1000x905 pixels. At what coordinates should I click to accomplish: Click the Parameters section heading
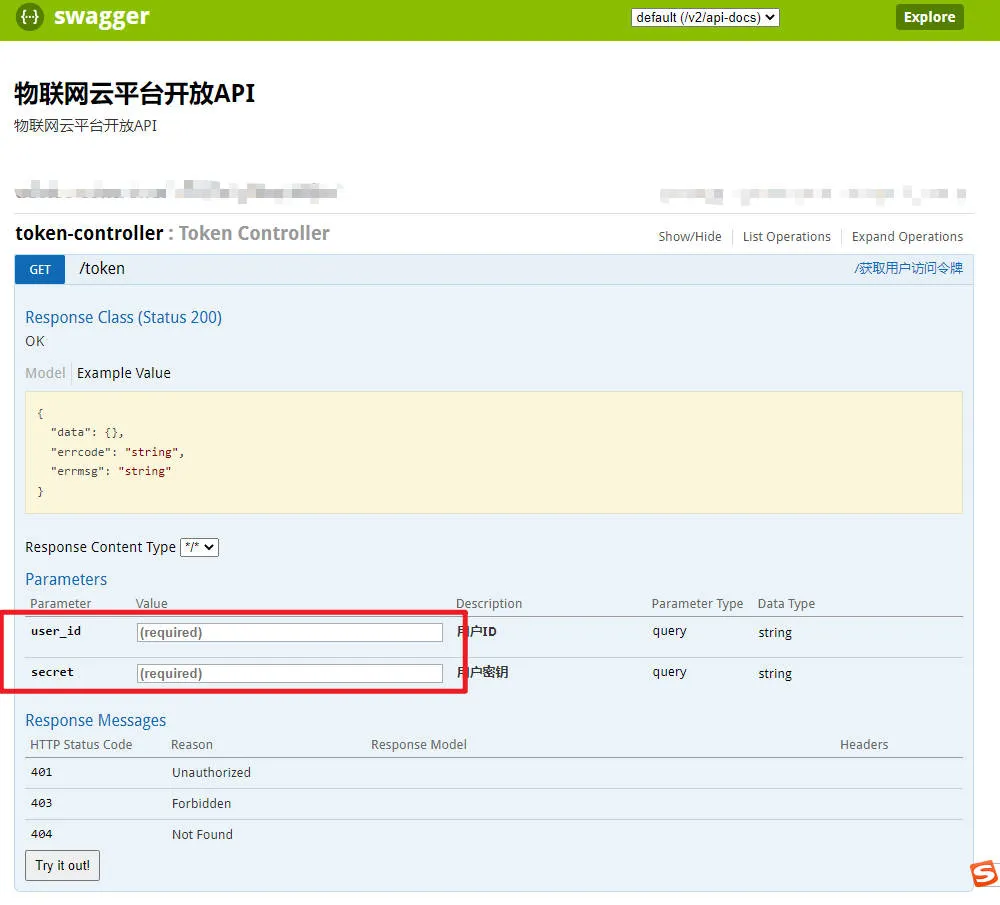(66, 579)
